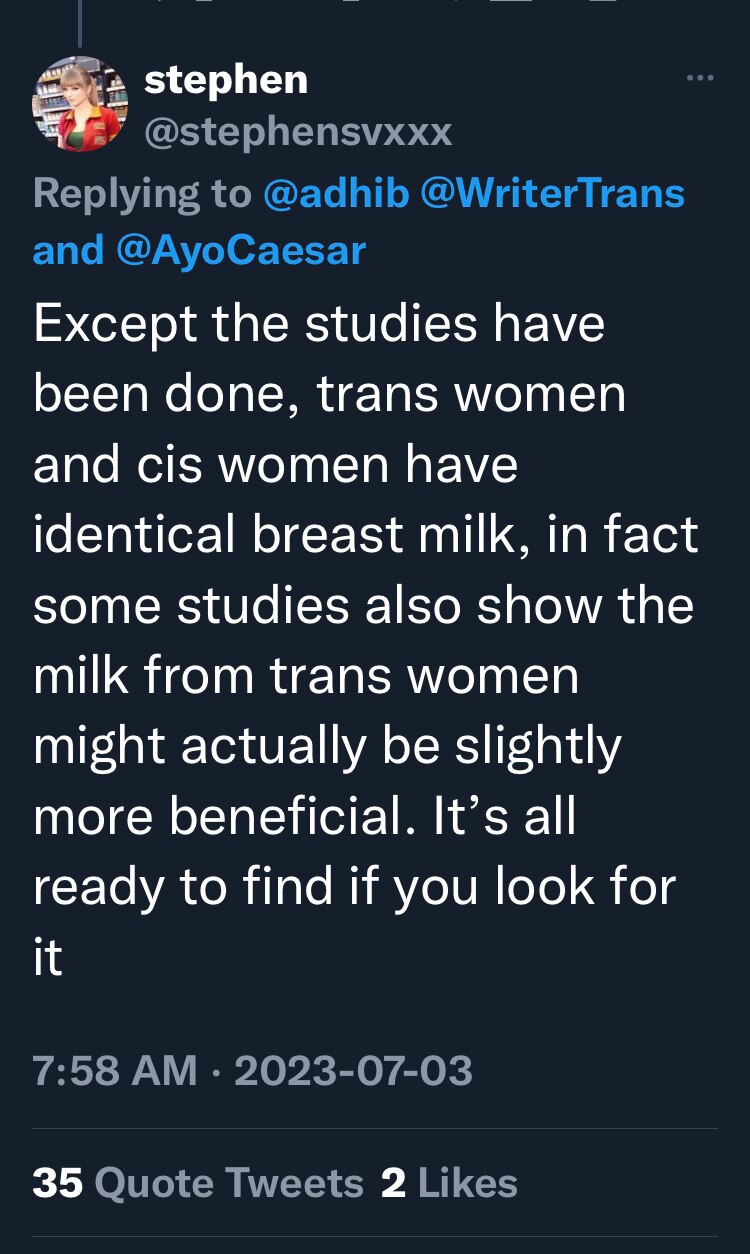Open the @stephensvxxx handle
This screenshot has width=750, height=1254.
point(298,132)
